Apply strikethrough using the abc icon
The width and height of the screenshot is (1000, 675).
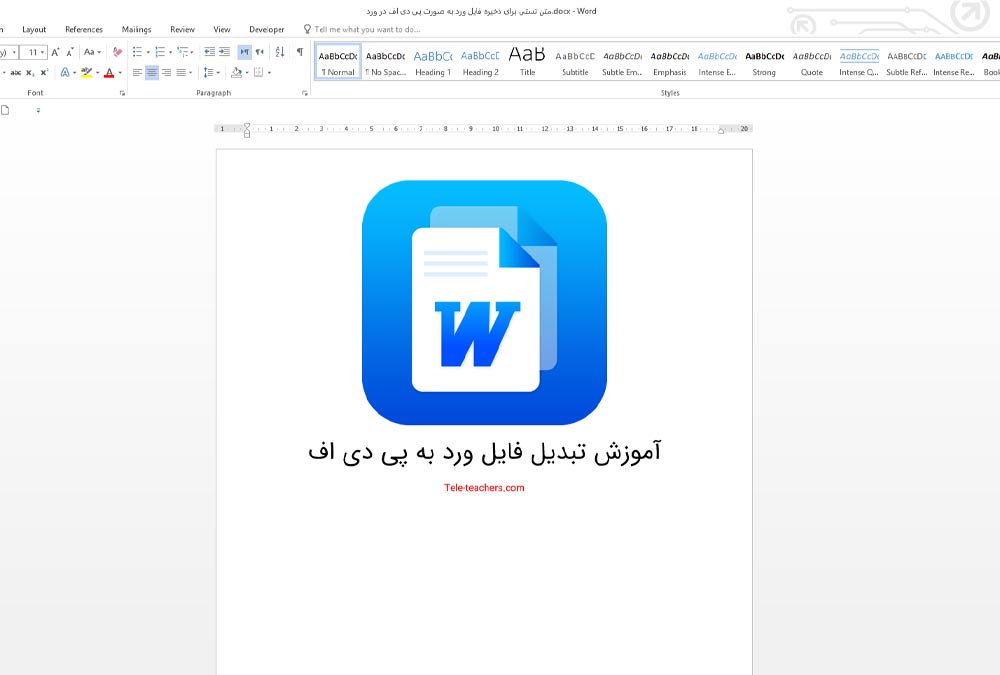pyautogui.click(x=16, y=73)
